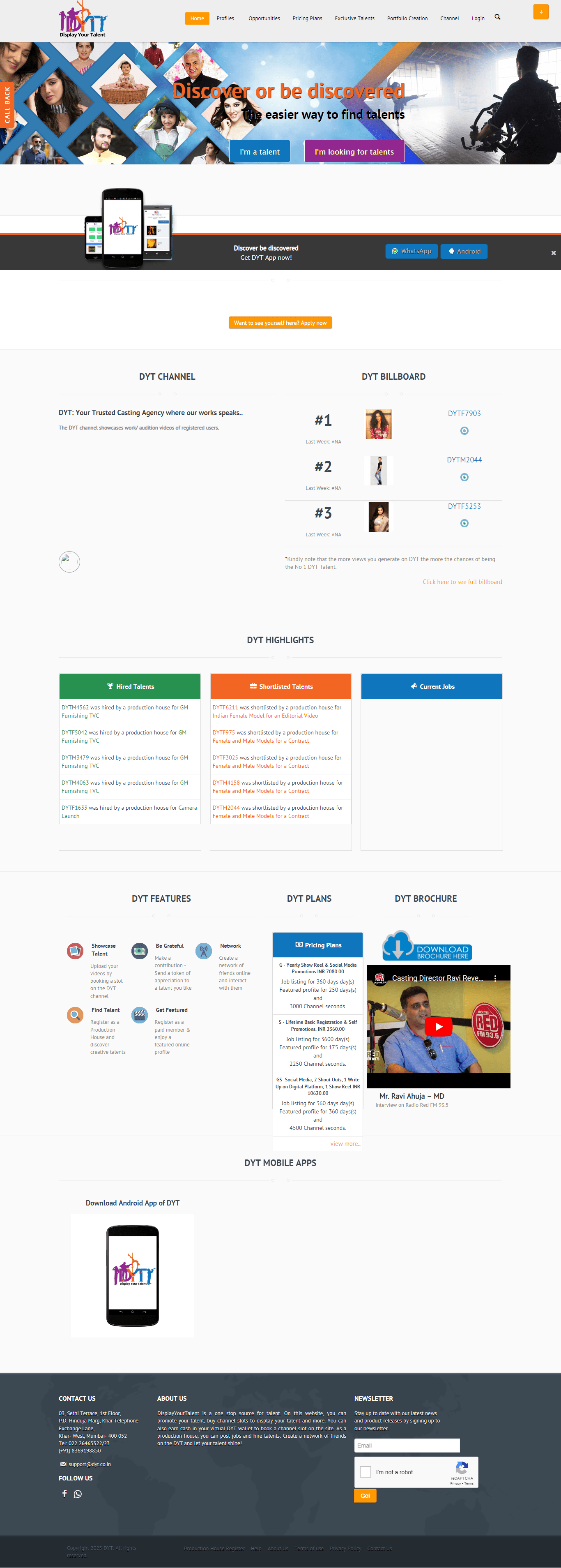This screenshot has width=561, height=1568.
Task: Click the Download Brochure Here cloud icon
Action: 427,945
